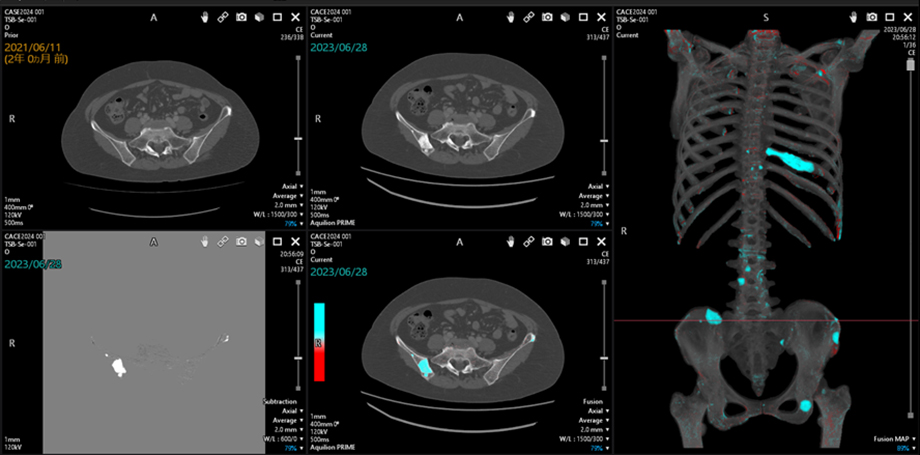Click the bright white lesion in the Subtraction image
The height and width of the screenshot is (455, 920).
pos(118,366)
